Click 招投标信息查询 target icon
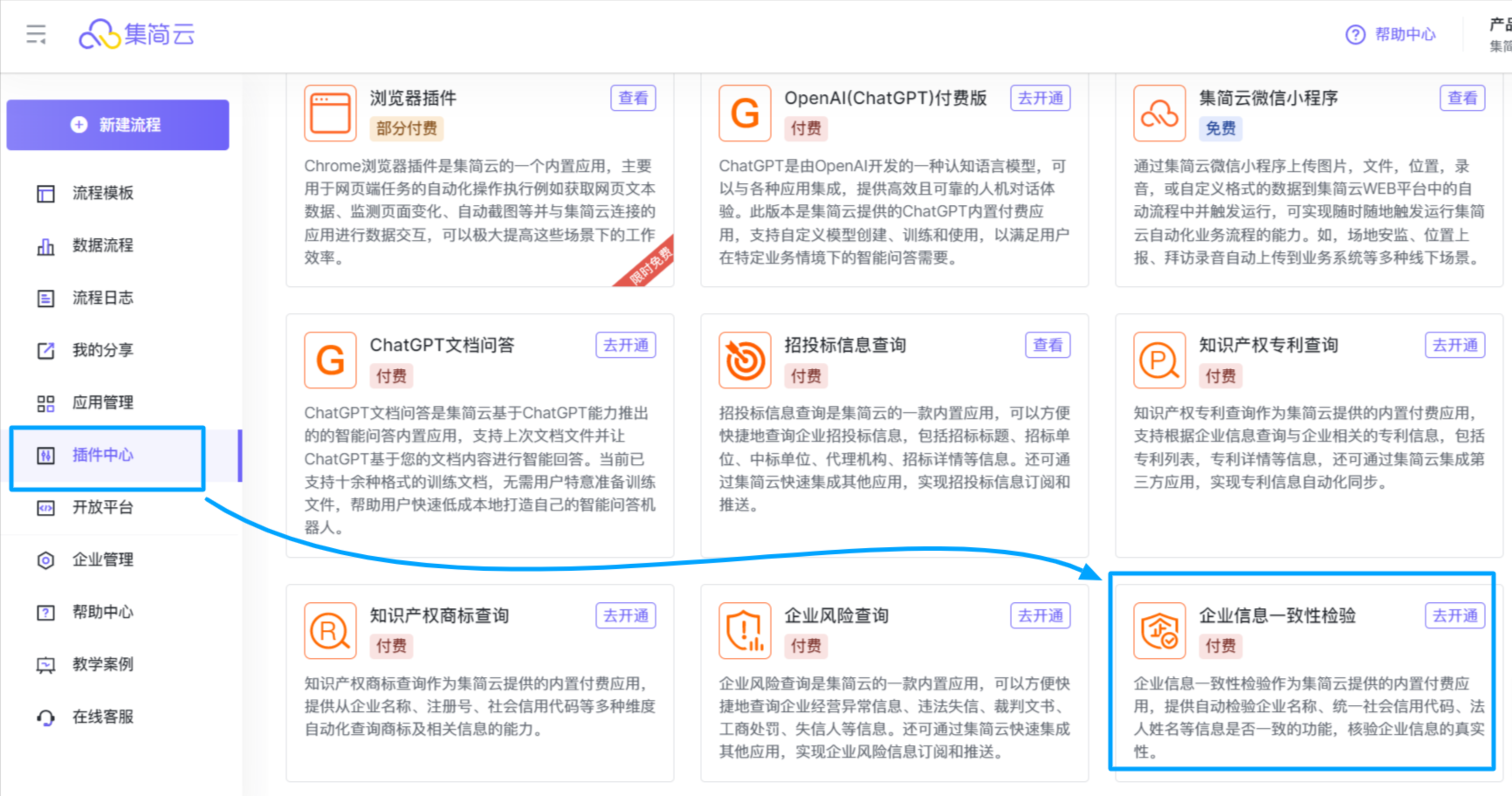Image resolution: width=1512 pixels, height=796 pixels. (x=745, y=360)
